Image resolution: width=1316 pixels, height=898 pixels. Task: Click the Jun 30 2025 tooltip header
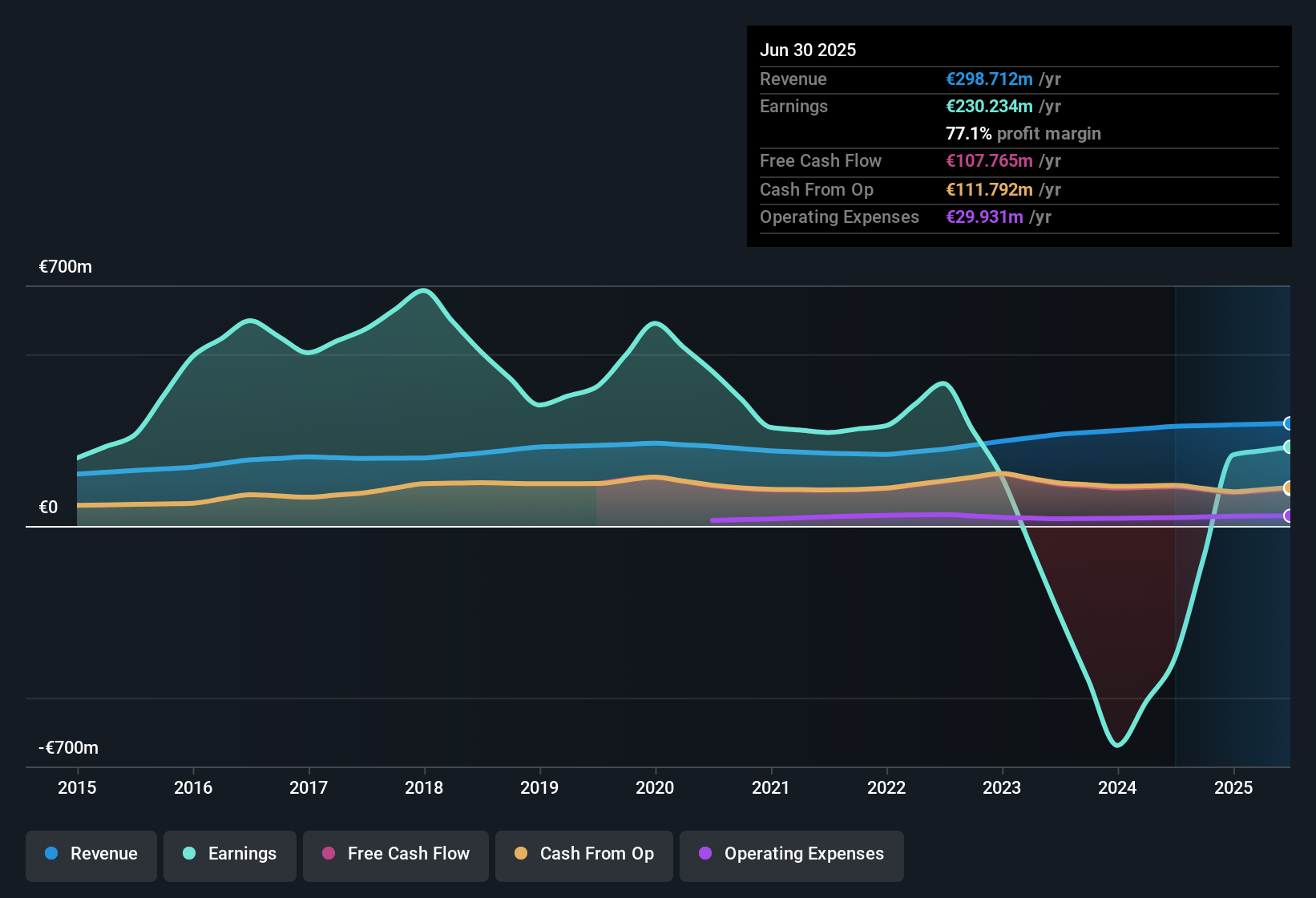click(808, 51)
